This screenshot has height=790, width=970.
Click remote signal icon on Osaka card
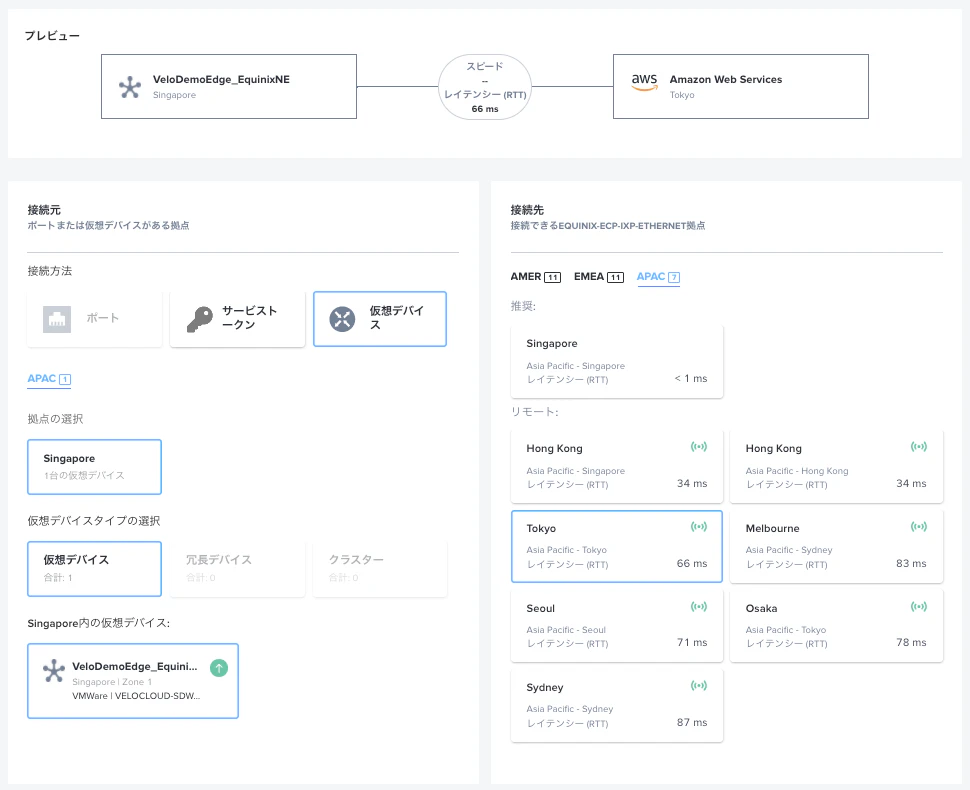point(919,607)
